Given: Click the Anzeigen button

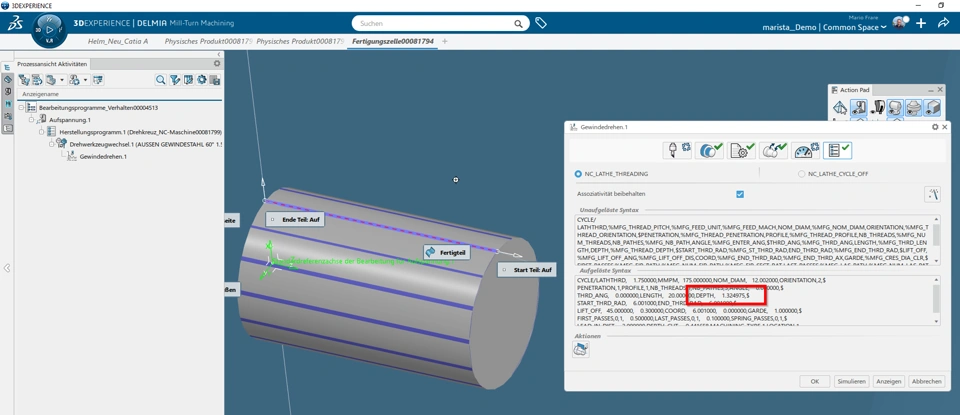Looking at the screenshot, I should (x=888, y=381).
